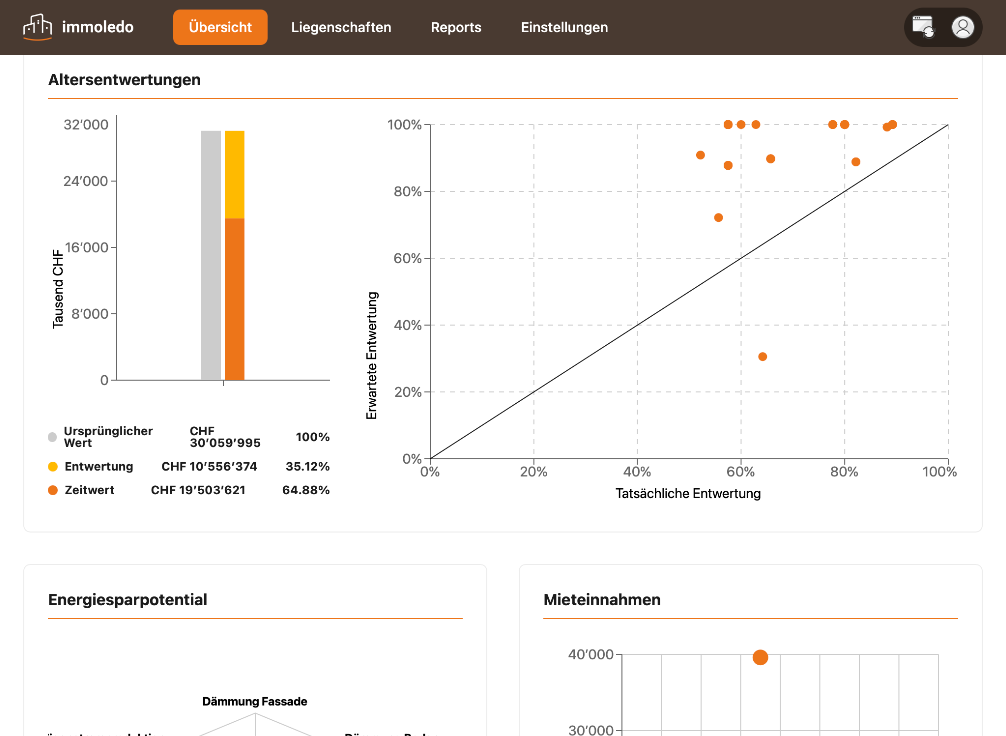Click the orange Zeitwert legend dot
1006x736 pixels.
point(53,490)
